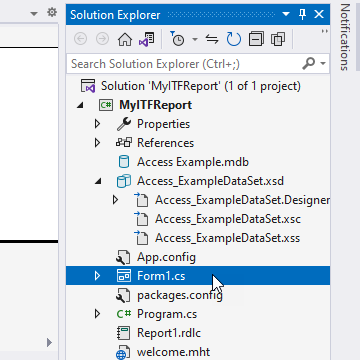Collapse the MyITFReport project
Viewport: 360px width, 360px height.
79,105
